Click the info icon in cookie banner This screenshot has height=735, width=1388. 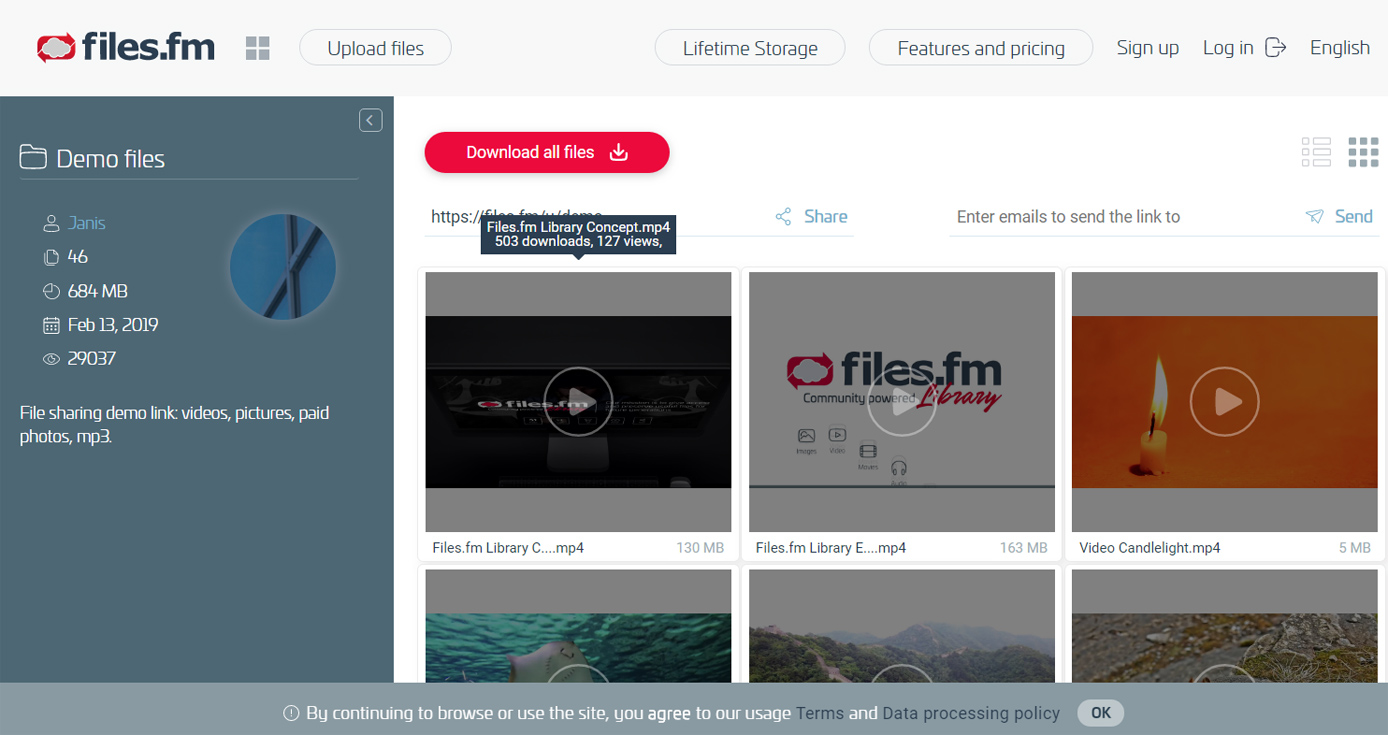pyautogui.click(x=291, y=713)
